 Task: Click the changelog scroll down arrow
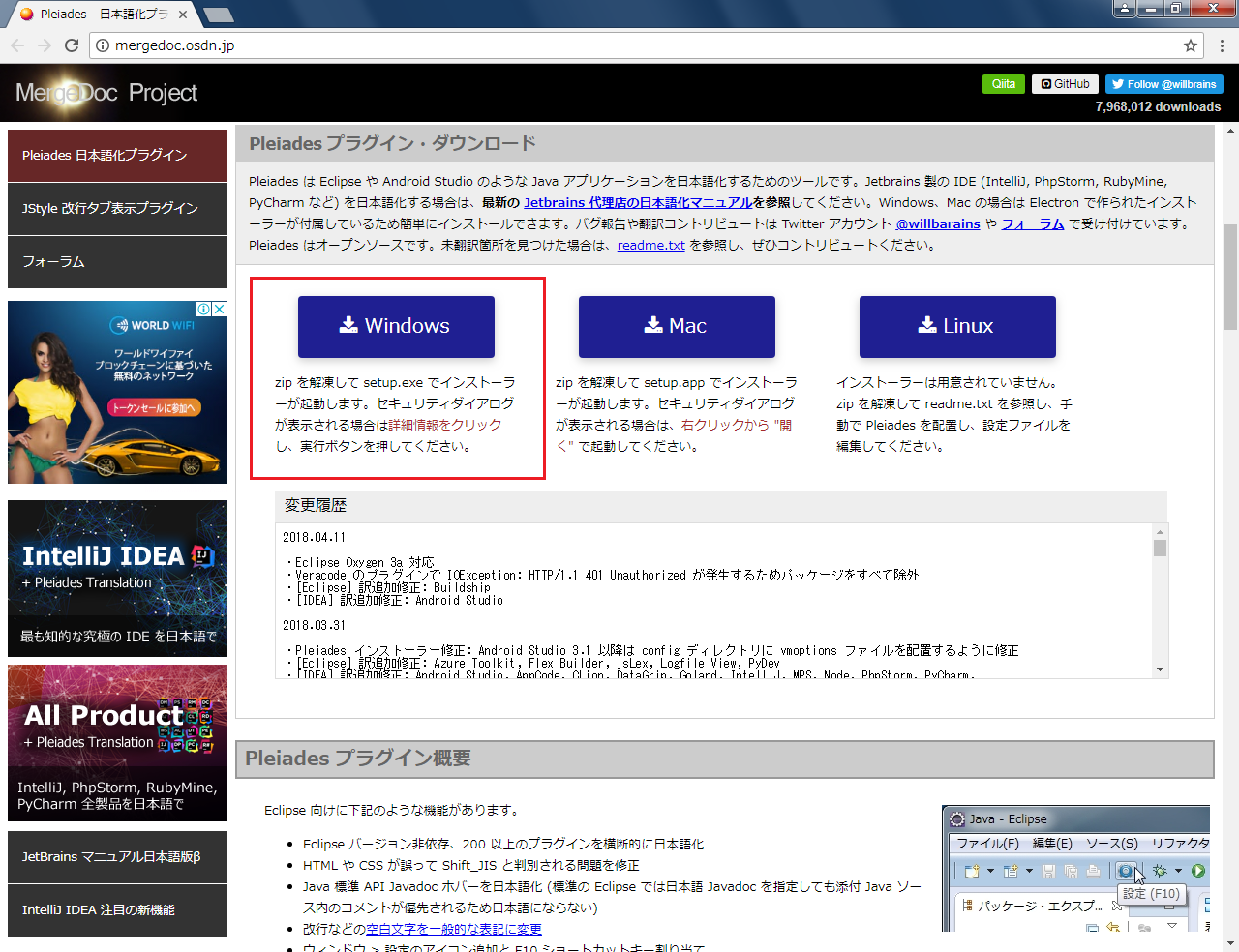pyautogui.click(x=1160, y=669)
